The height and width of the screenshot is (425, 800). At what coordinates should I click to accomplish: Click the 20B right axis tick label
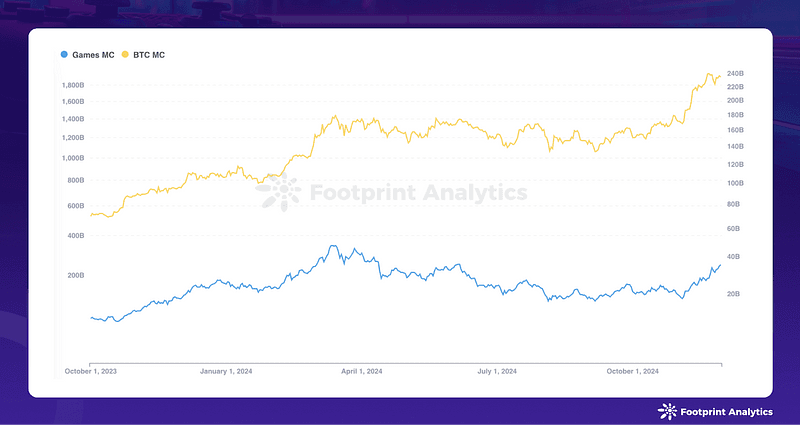[x=734, y=294]
